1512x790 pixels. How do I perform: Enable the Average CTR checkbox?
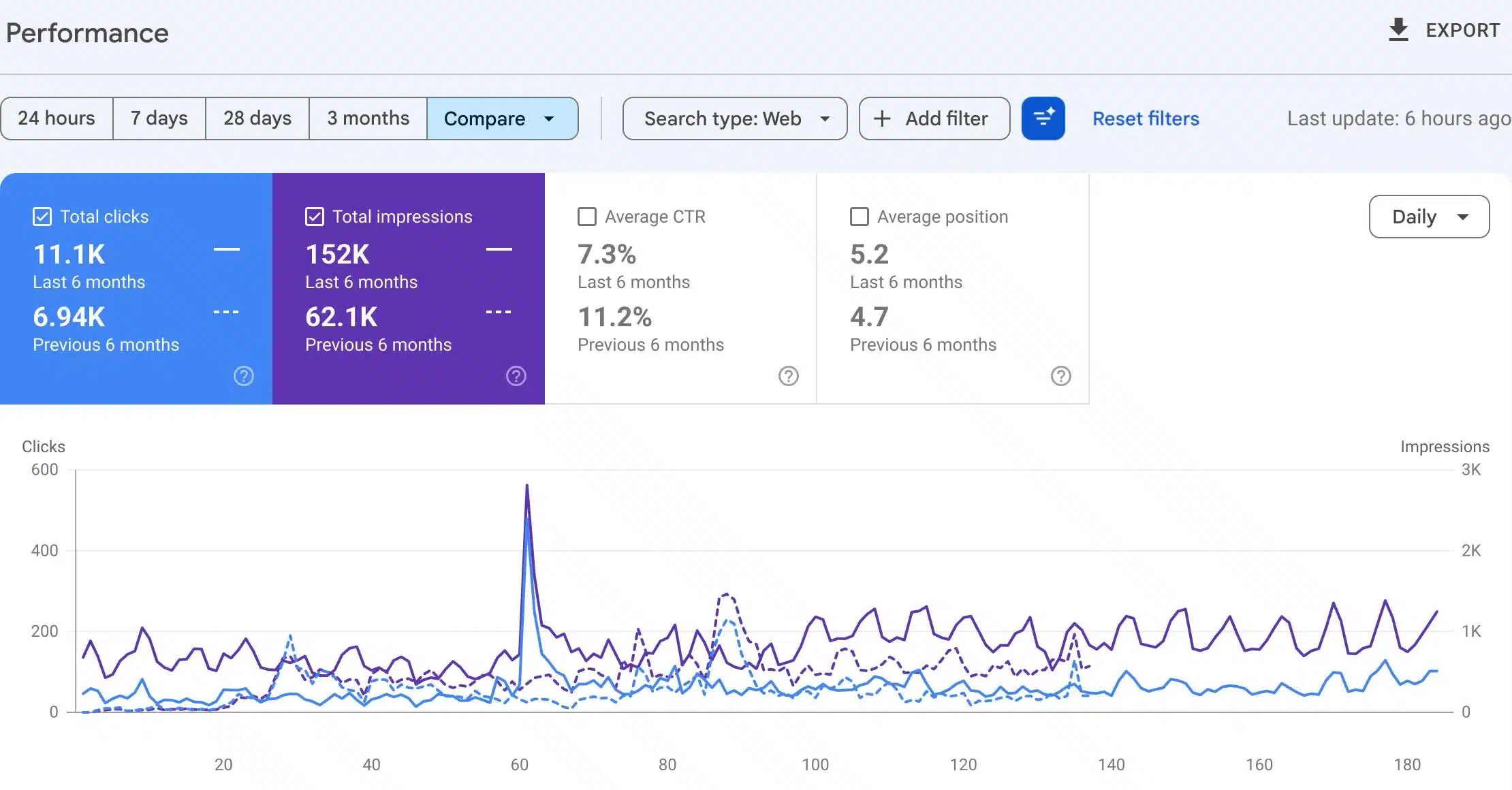[x=587, y=217]
